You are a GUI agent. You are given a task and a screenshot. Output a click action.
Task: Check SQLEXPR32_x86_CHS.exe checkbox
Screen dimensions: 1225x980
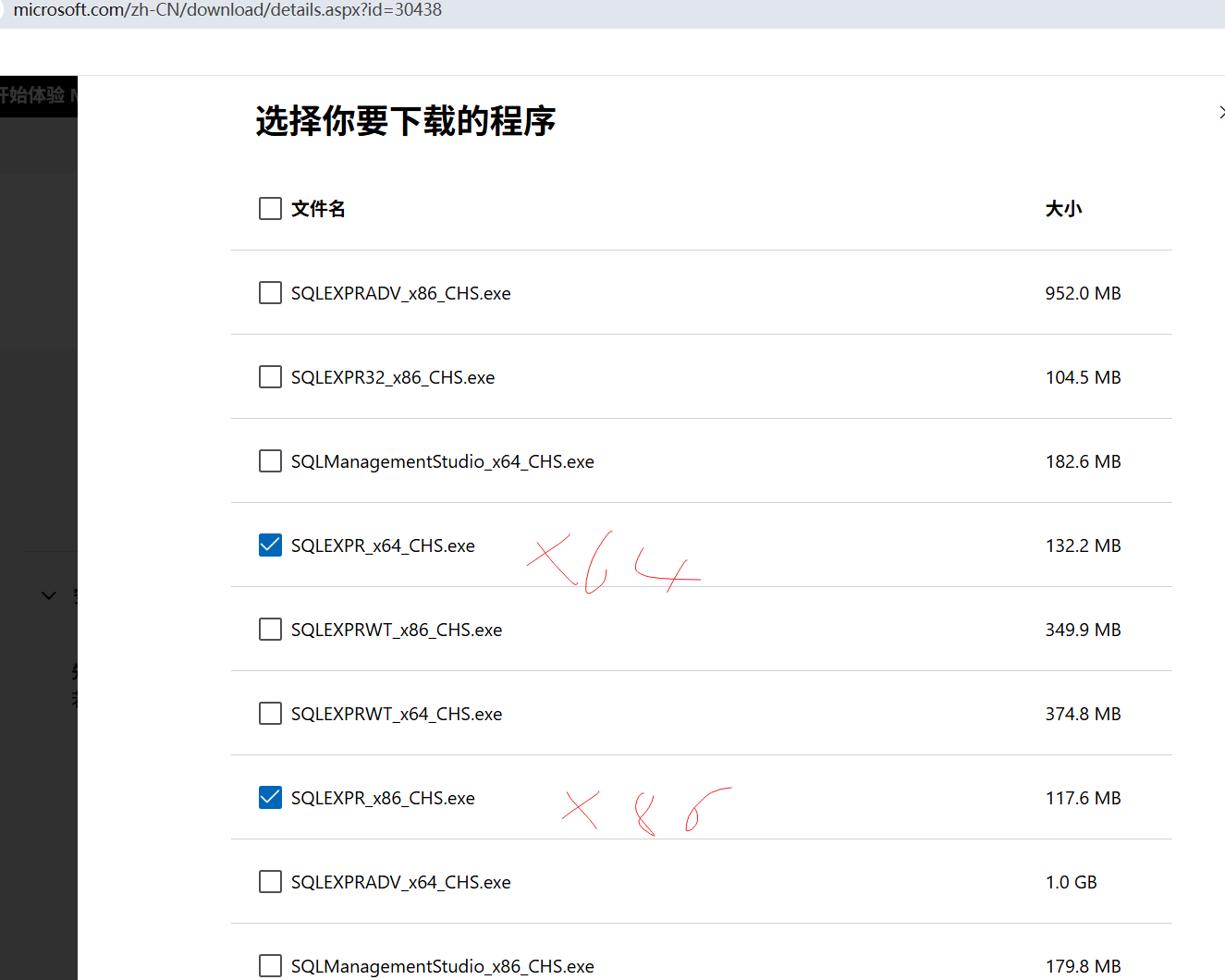click(x=270, y=376)
